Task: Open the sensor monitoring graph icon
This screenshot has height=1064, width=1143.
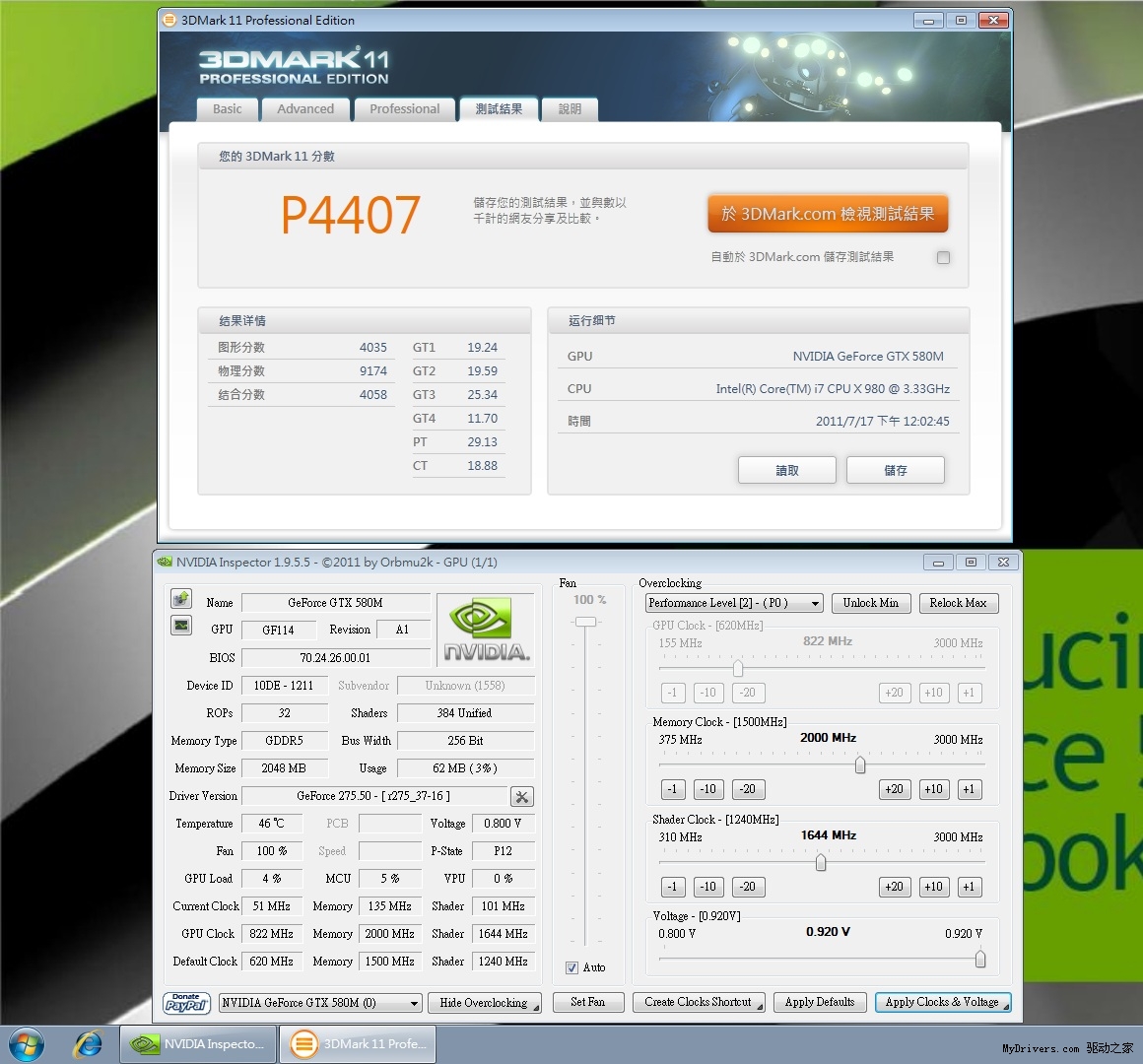Action: point(181,626)
